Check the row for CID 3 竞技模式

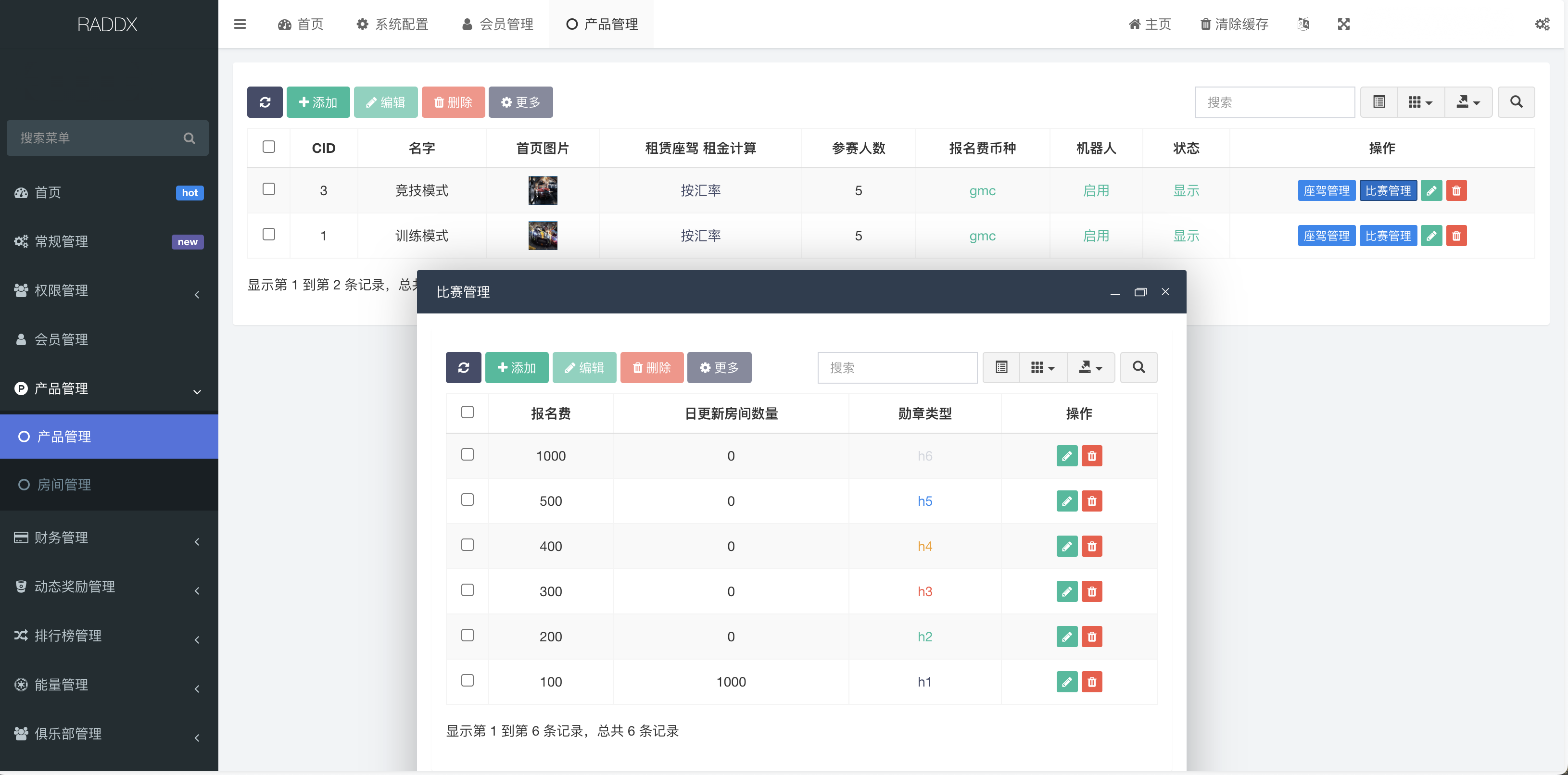pos(268,189)
